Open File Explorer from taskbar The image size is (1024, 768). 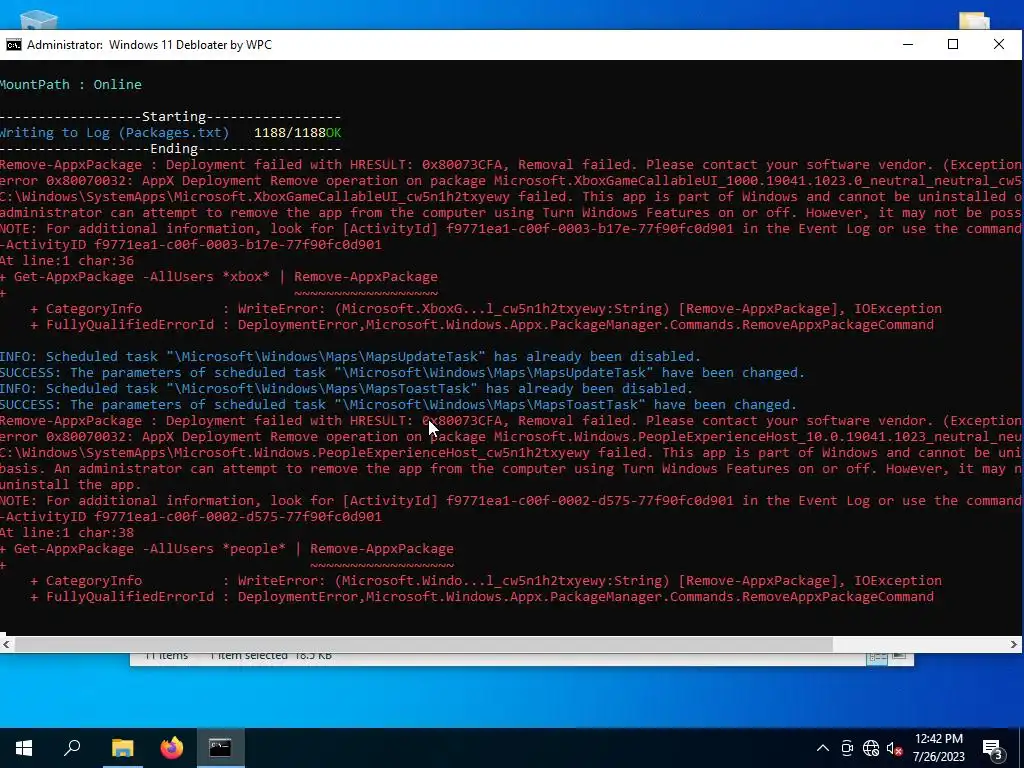point(122,748)
